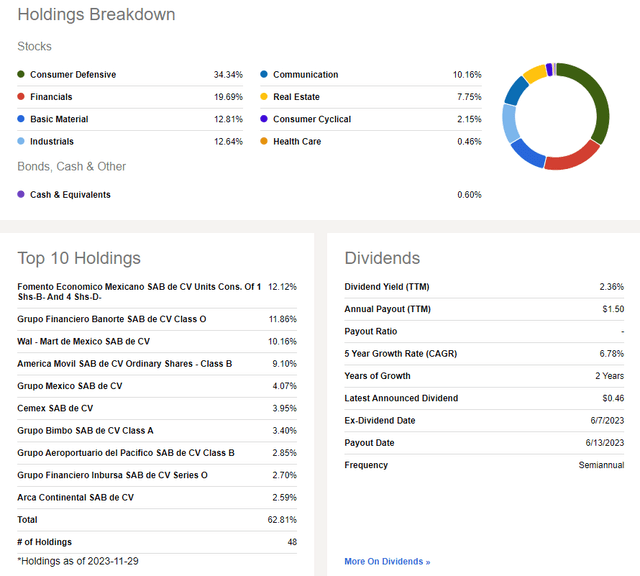Image resolution: width=640 pixels, height=576 pixels.
Task: Click the 0.60% cash value
Action: click(469, 195)
